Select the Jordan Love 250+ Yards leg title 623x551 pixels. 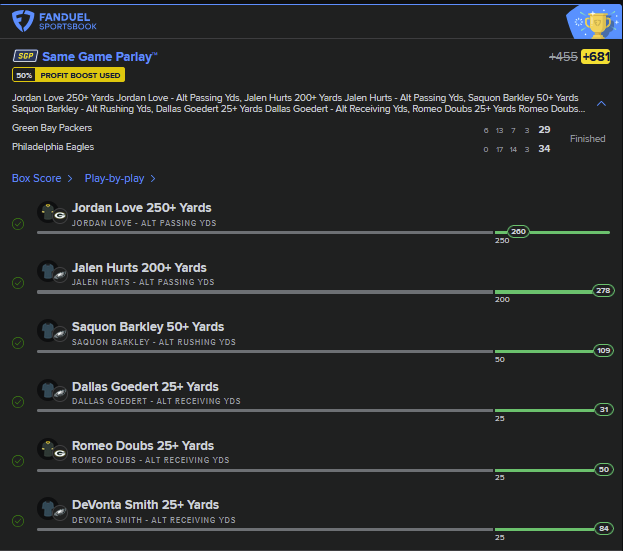pos(141,208)
